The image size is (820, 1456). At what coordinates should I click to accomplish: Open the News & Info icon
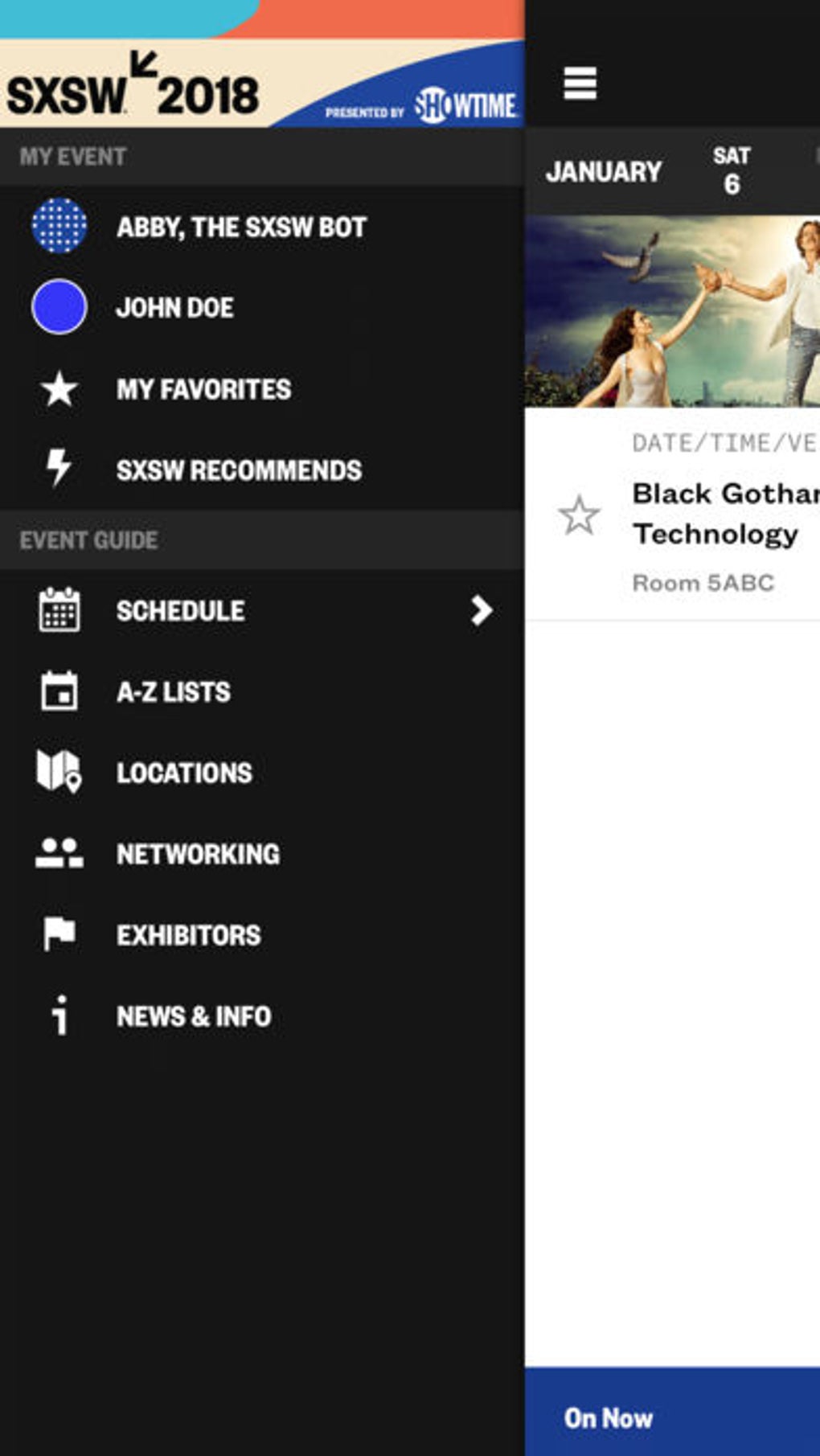click(59, 1015)
